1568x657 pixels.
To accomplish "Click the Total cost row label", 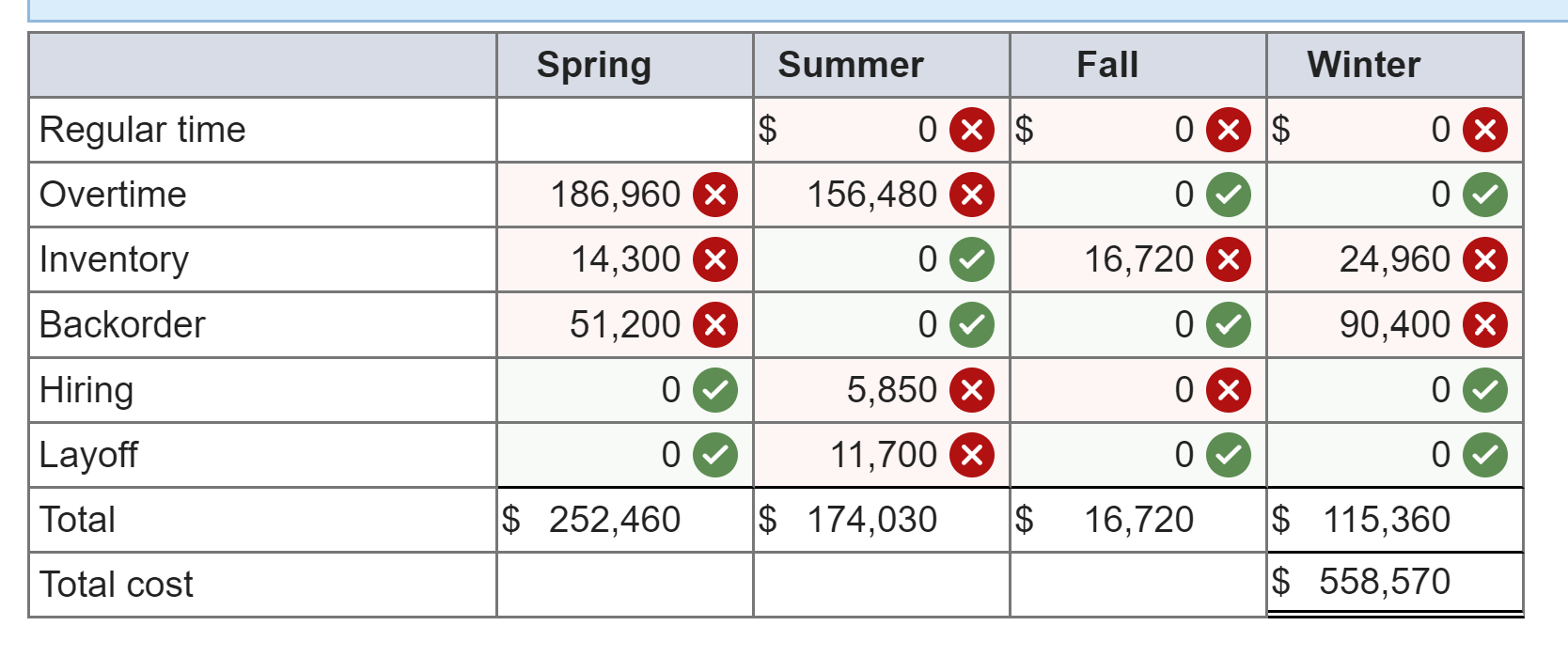I will point(116,585).
